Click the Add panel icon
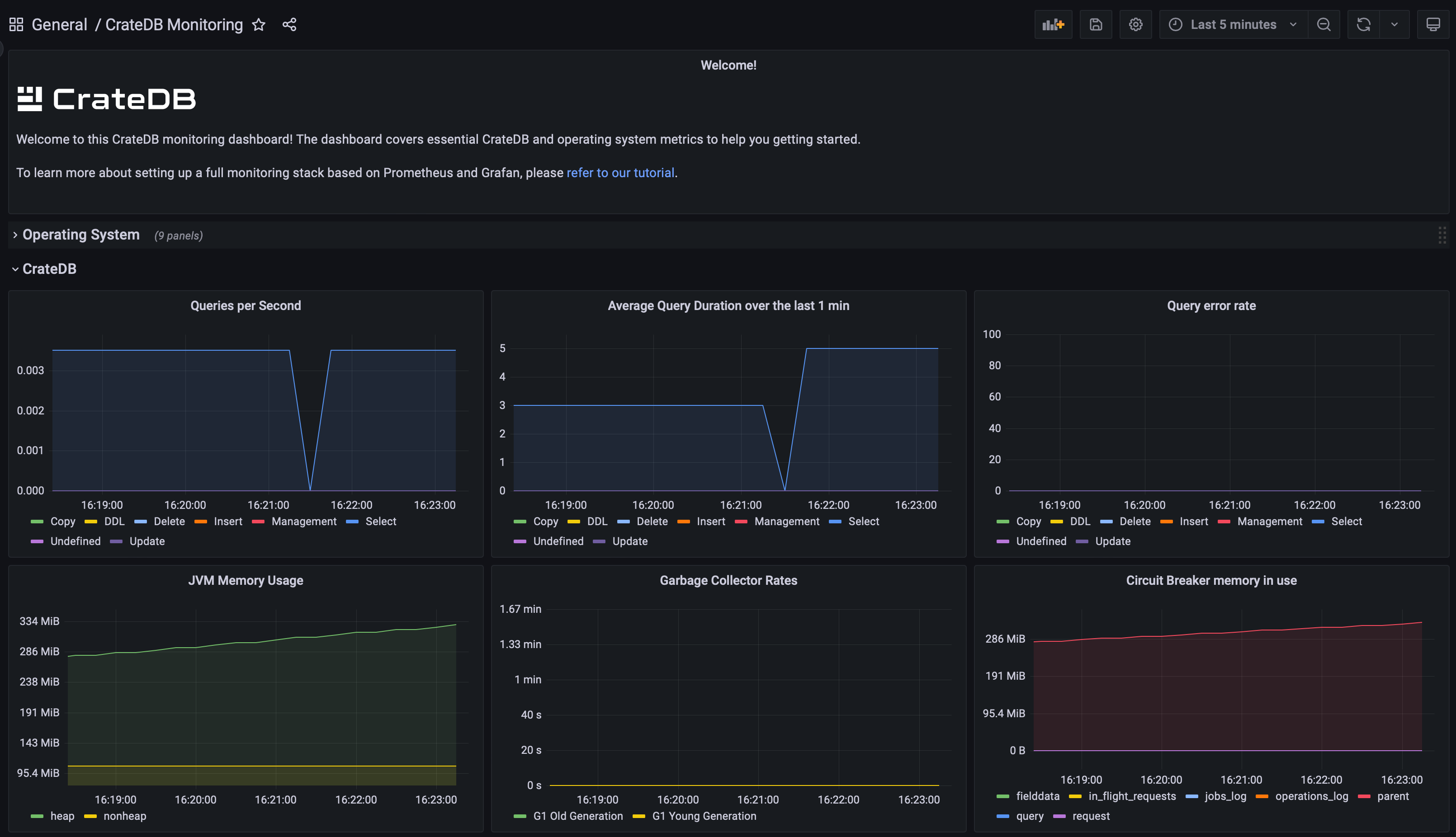 [1053, 25]
